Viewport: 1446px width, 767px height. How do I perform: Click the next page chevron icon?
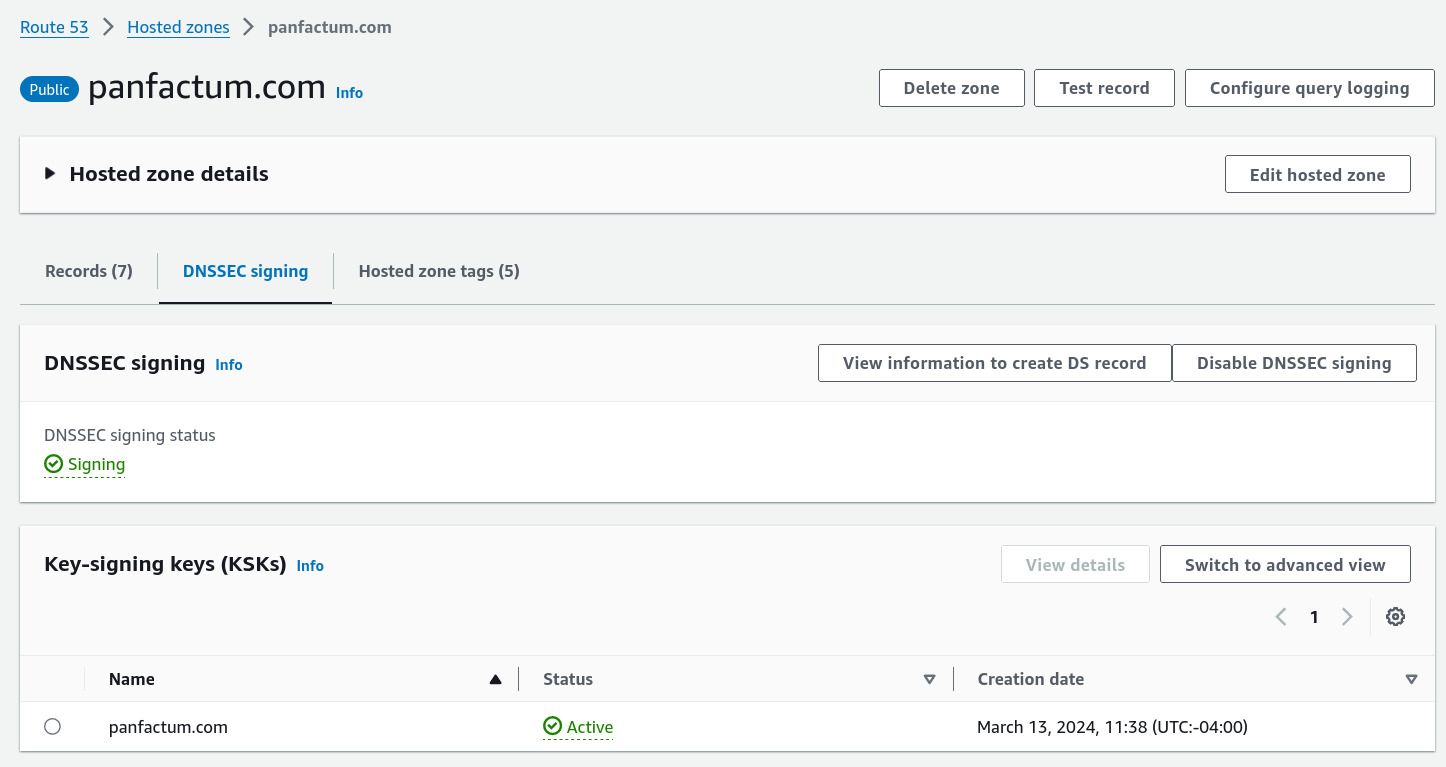point(1347,617)
